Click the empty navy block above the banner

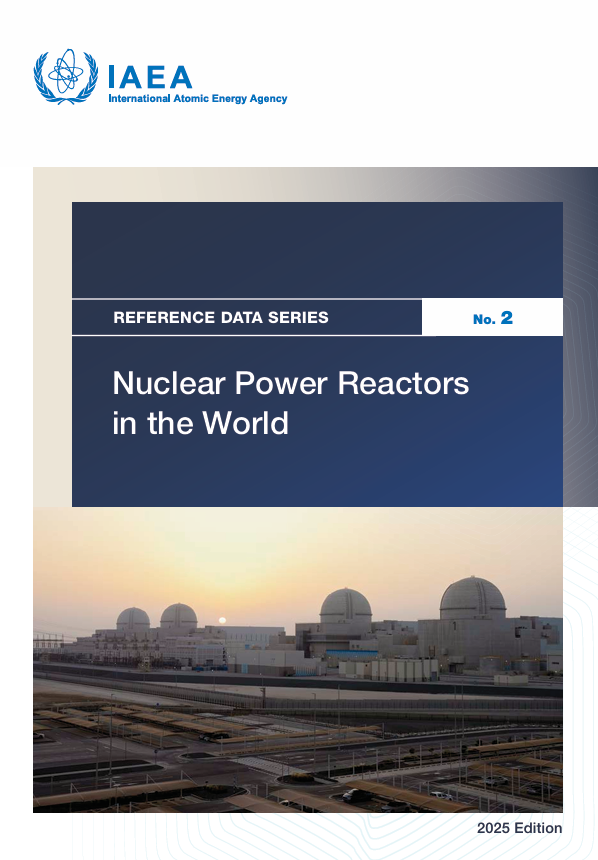pyautogui.click(x=317, y=250)
